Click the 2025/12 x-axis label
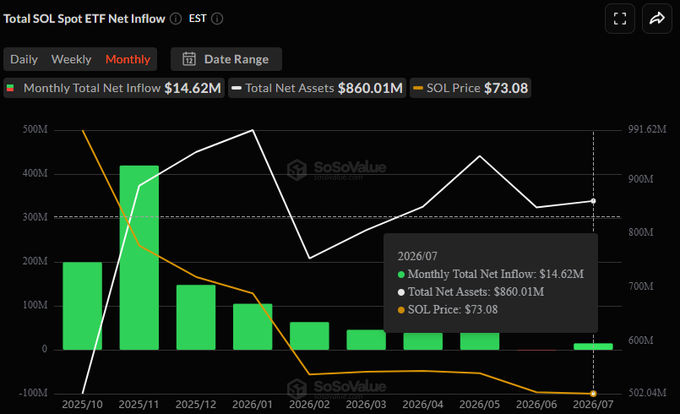The image size is (680, 414). (x=196, y=404)
